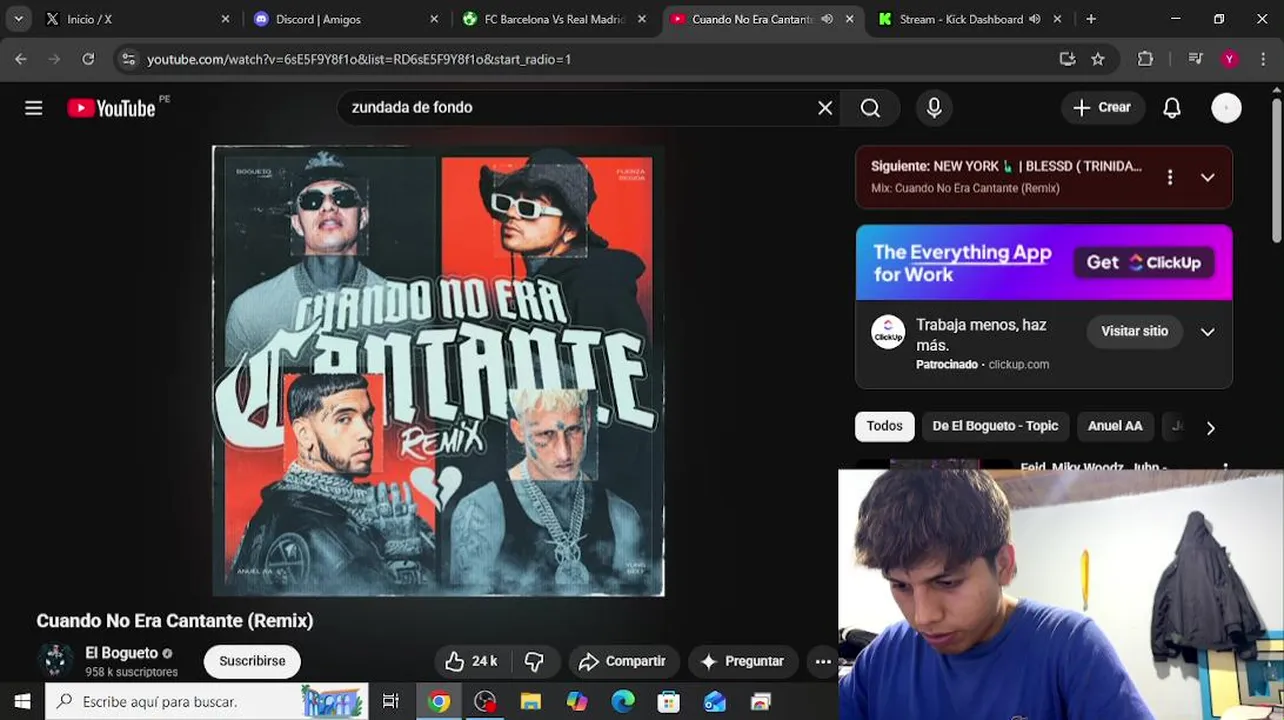Open the Chrome three-dot menu
1284x720 pixels.
1263,59
